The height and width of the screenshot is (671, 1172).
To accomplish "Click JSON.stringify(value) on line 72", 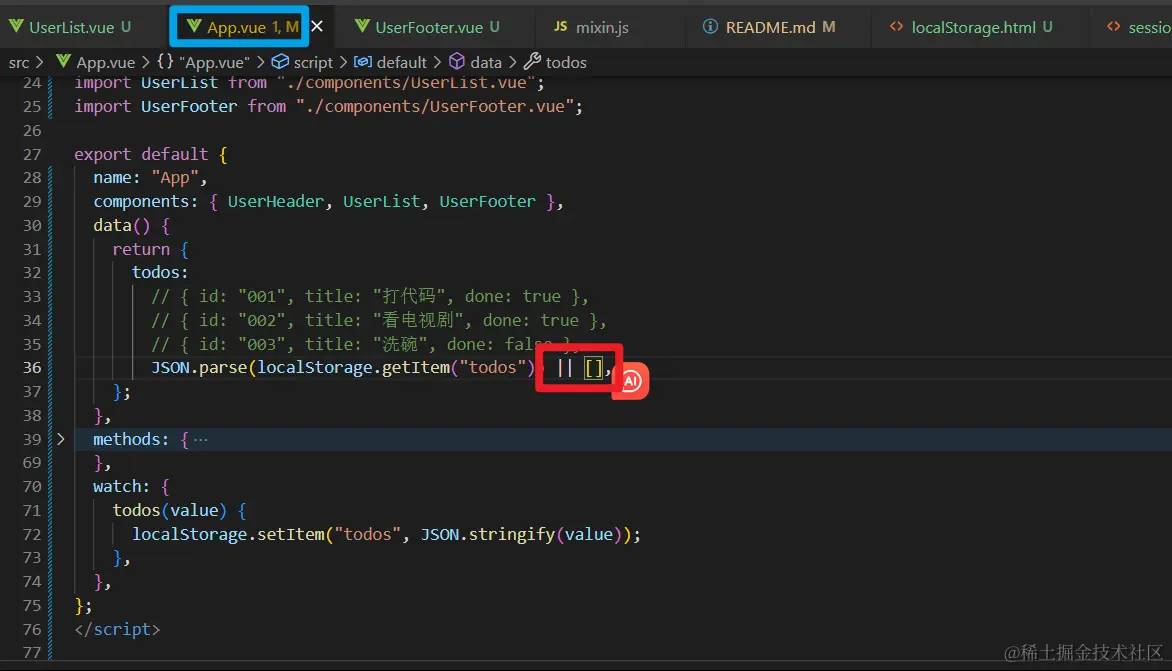I will (521, 534).
